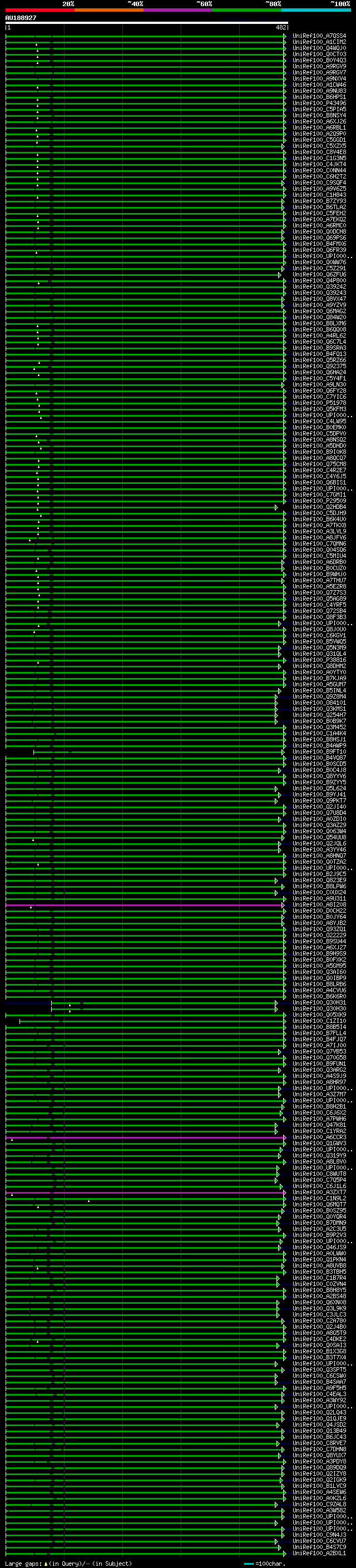The image size is (356, 1568).
Task: Open UniRef100_Q4JSD2 entry
Action: (319, 1425)
